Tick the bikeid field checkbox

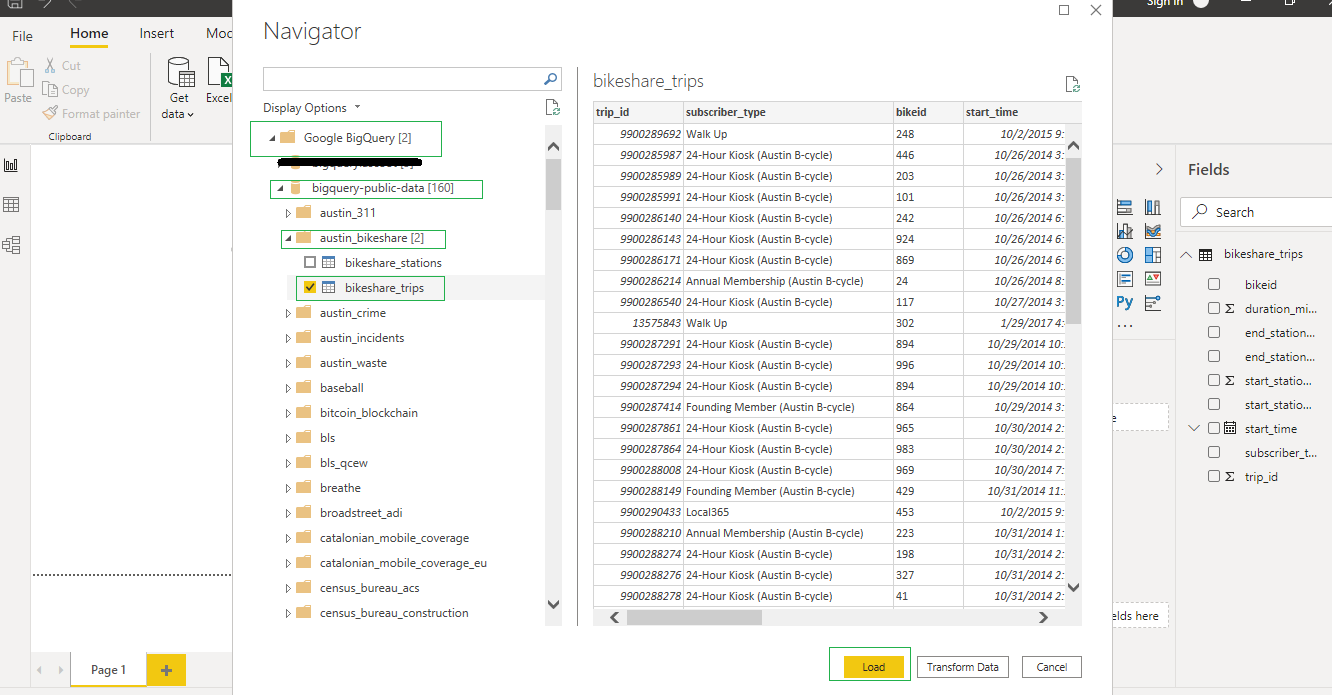click(1214, 285)
